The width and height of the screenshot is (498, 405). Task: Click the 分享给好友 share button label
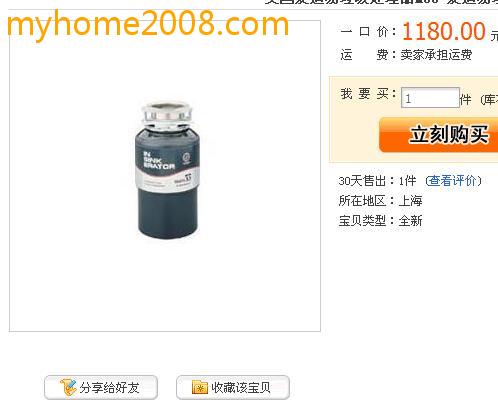(109, 388)
